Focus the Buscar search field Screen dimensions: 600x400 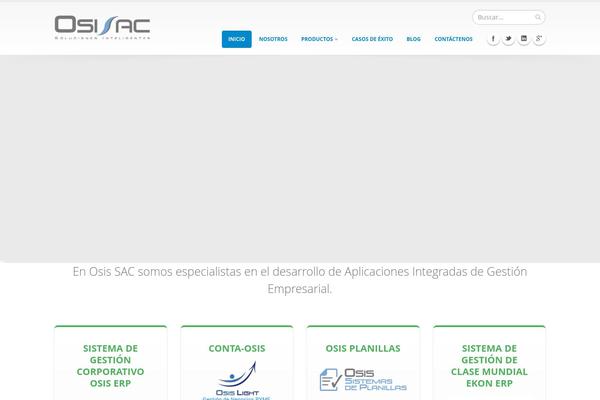click(509, 17)
